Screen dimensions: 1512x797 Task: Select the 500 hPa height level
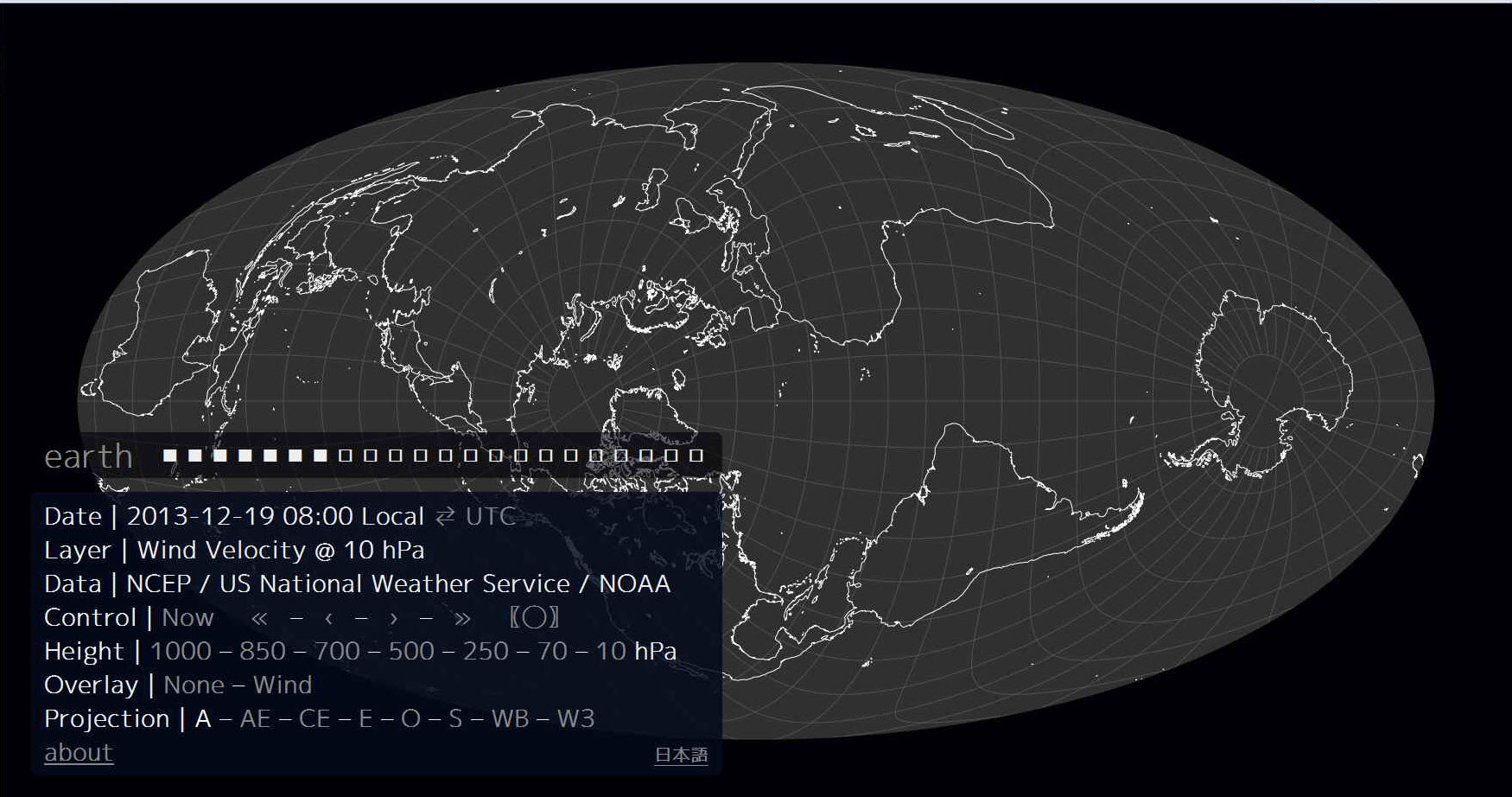tap(411, 652)
